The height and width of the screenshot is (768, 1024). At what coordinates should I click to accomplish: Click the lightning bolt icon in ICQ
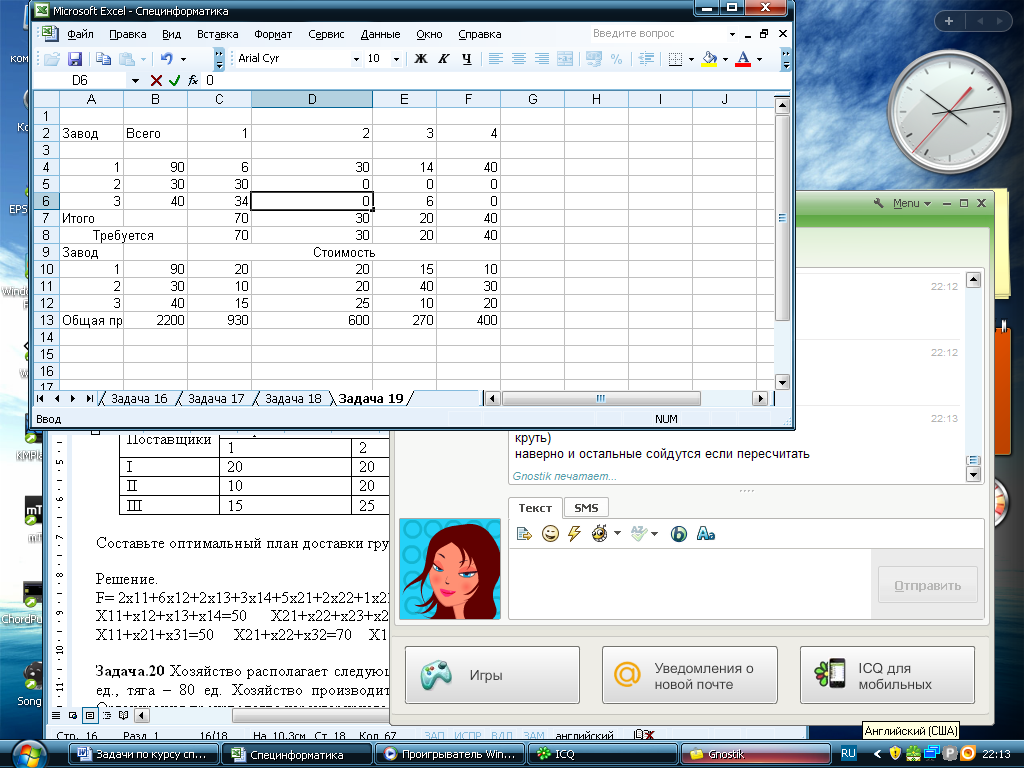[574, 534]
